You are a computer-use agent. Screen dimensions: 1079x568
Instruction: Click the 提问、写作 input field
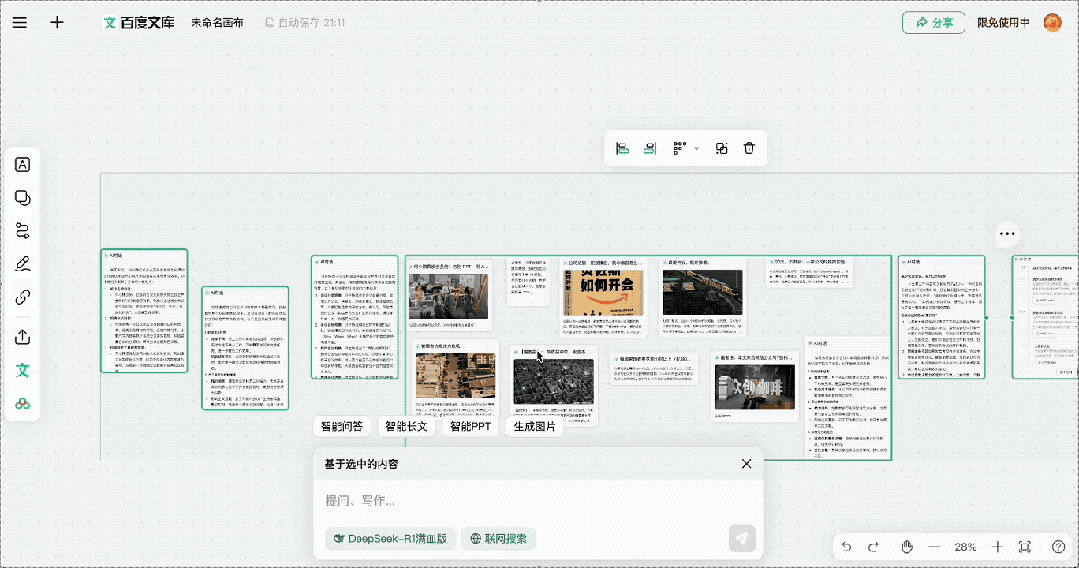coord(538,501)
